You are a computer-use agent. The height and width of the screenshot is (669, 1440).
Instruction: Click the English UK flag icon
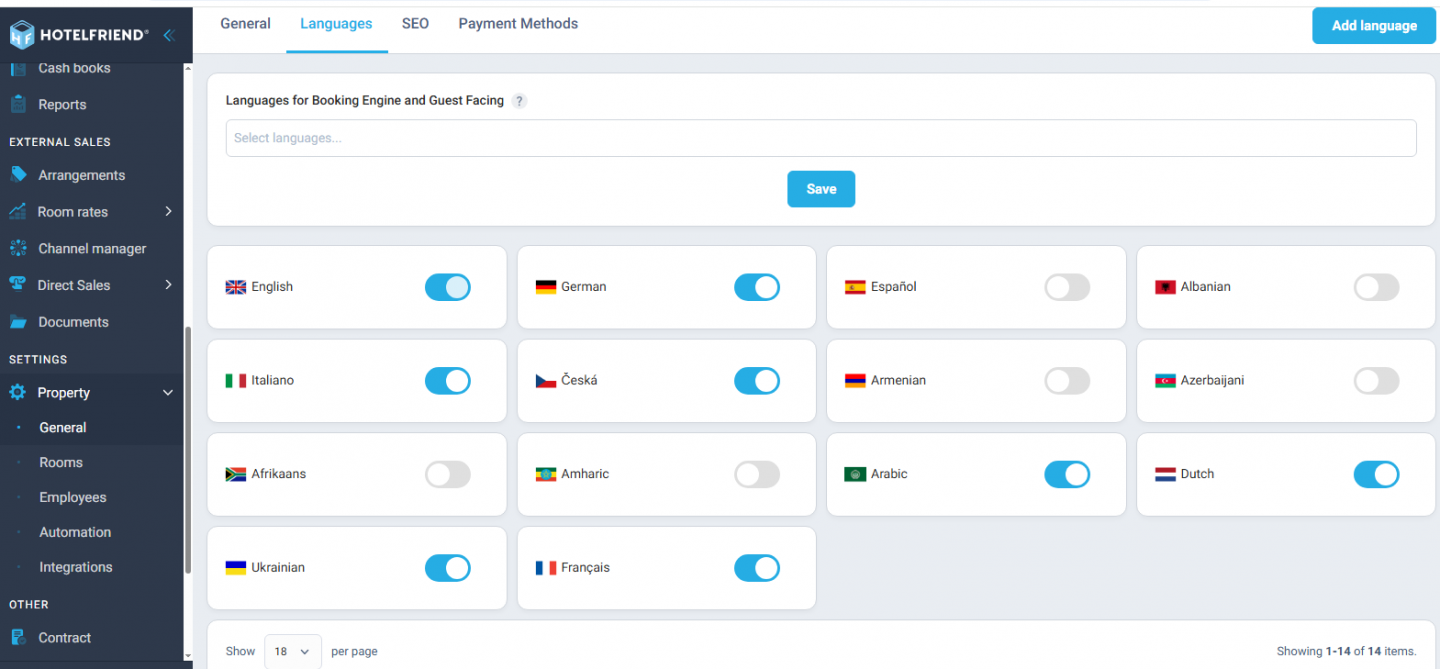236,287
